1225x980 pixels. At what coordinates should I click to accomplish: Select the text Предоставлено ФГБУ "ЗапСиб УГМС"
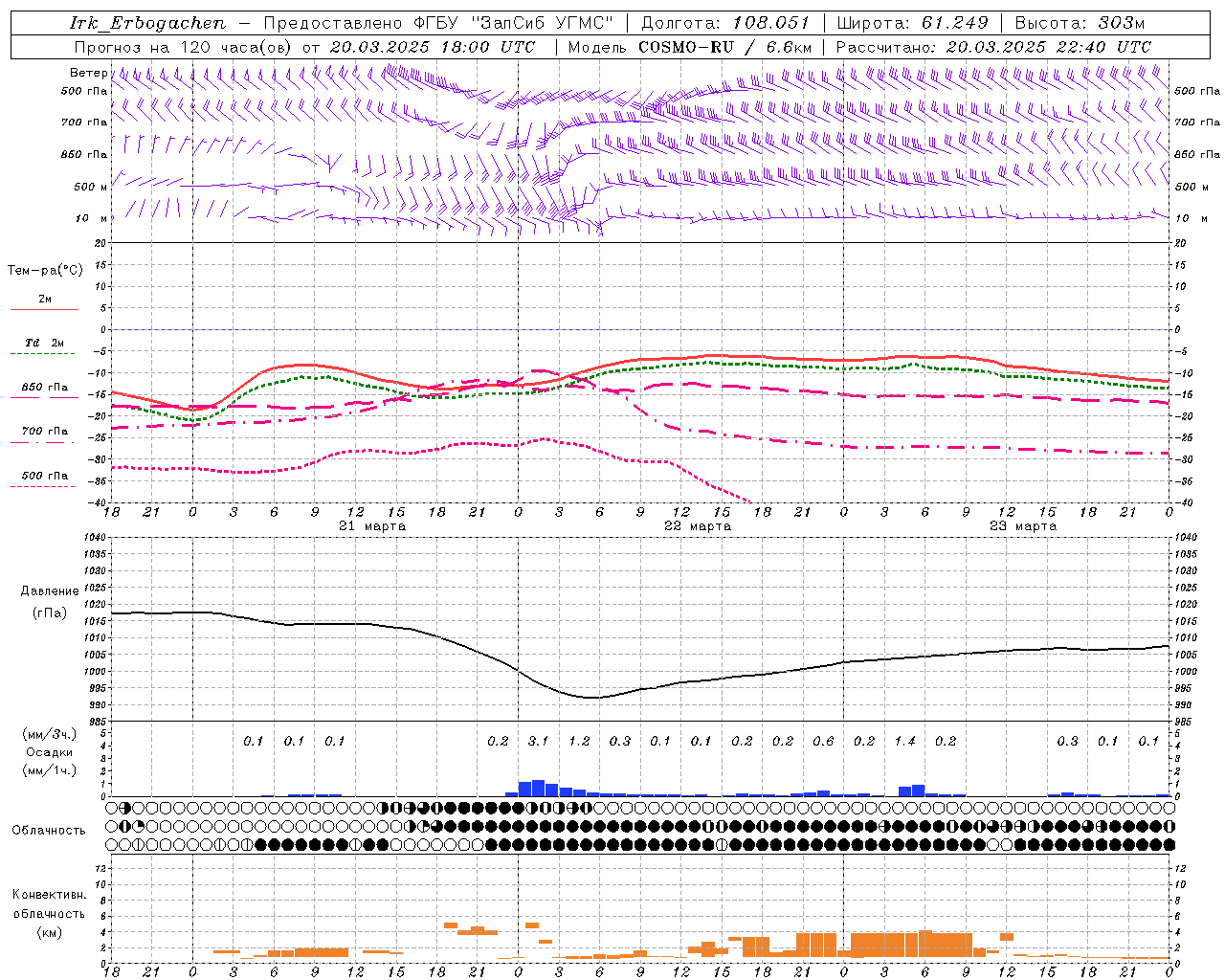click(x=438, y=22)
